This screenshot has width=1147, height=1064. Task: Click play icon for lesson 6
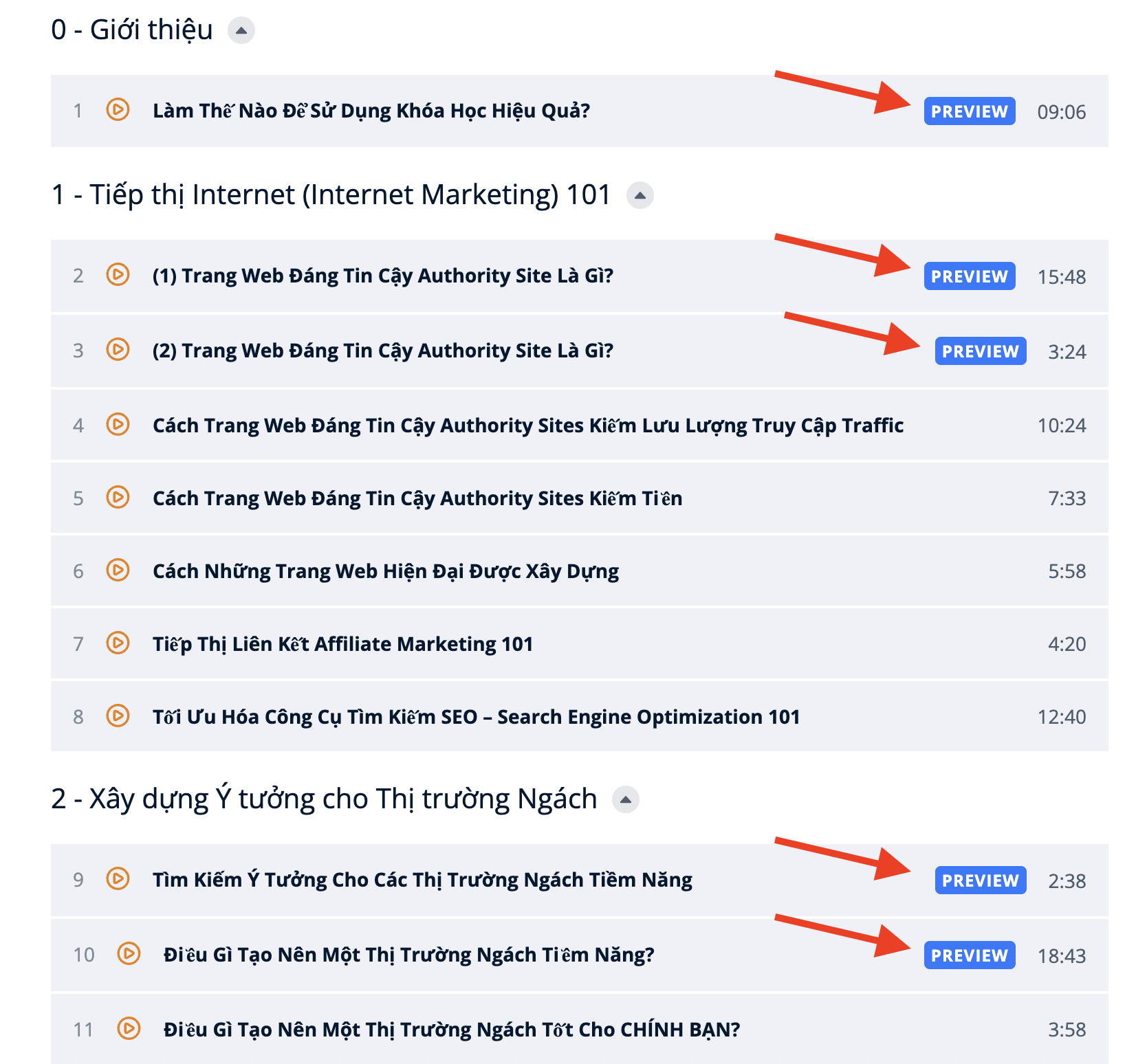coord(118,570)
